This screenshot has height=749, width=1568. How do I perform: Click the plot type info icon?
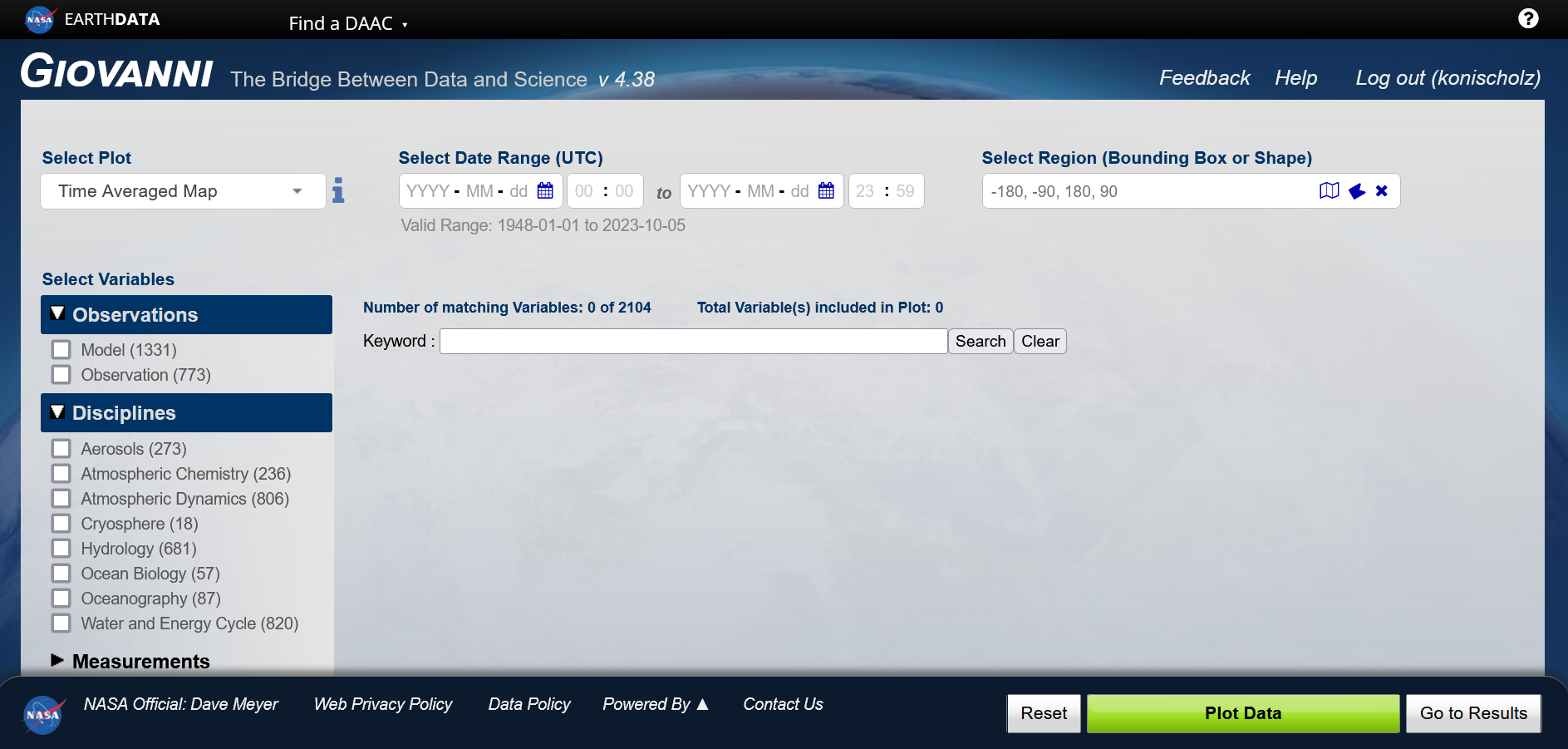pos(338,190)
